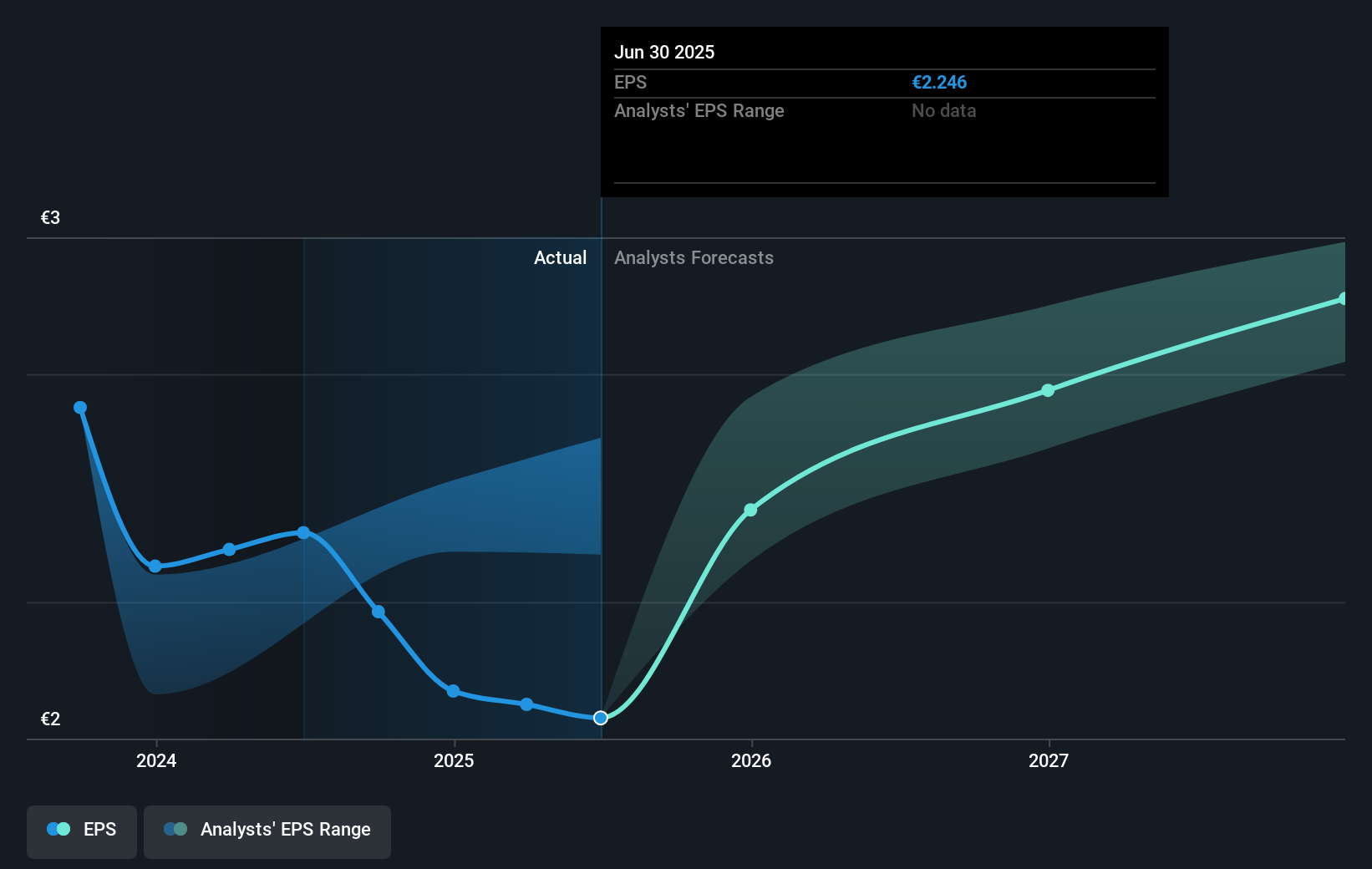Expand the EPS value row in tooltip
The width and height of the screenshot is (1372, 869).
(632, 83)
